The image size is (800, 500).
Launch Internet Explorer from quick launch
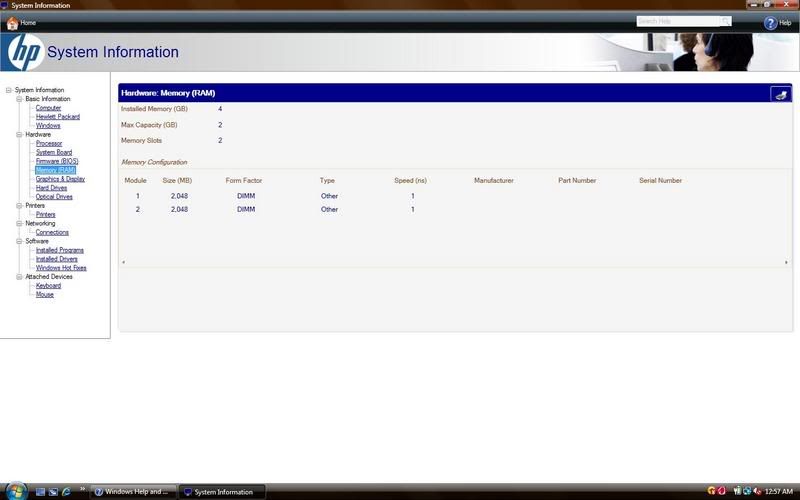point(66,492)
